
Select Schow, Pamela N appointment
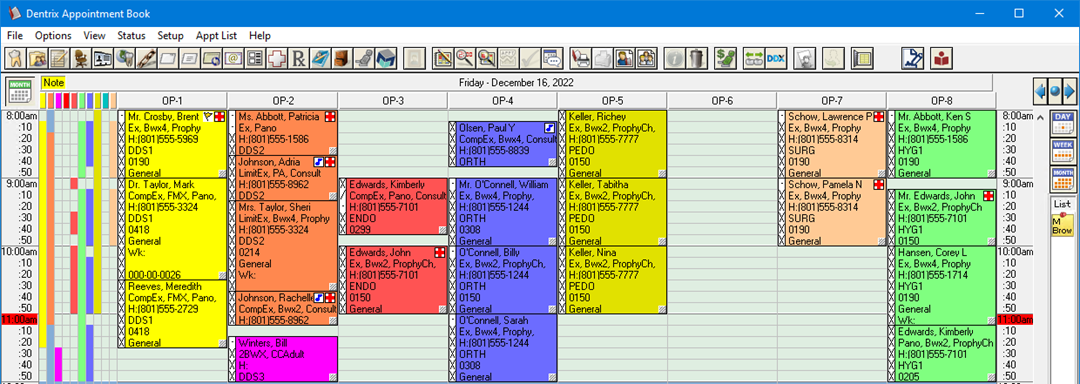pyautogui.click(x=832, y=212)
